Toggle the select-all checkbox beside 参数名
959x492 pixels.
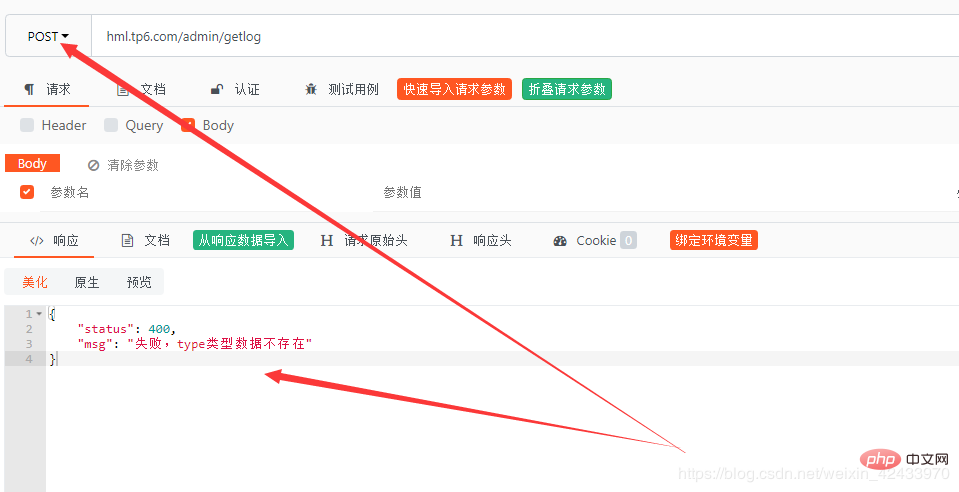(27, 192)
